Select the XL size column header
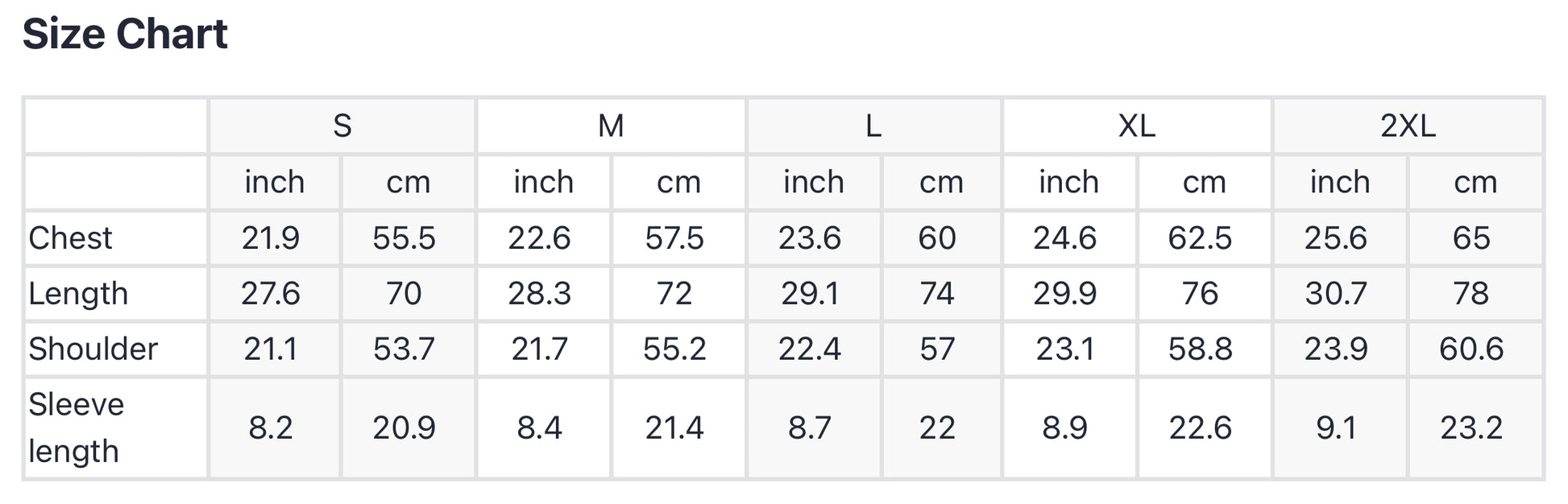 [1137, 126]
